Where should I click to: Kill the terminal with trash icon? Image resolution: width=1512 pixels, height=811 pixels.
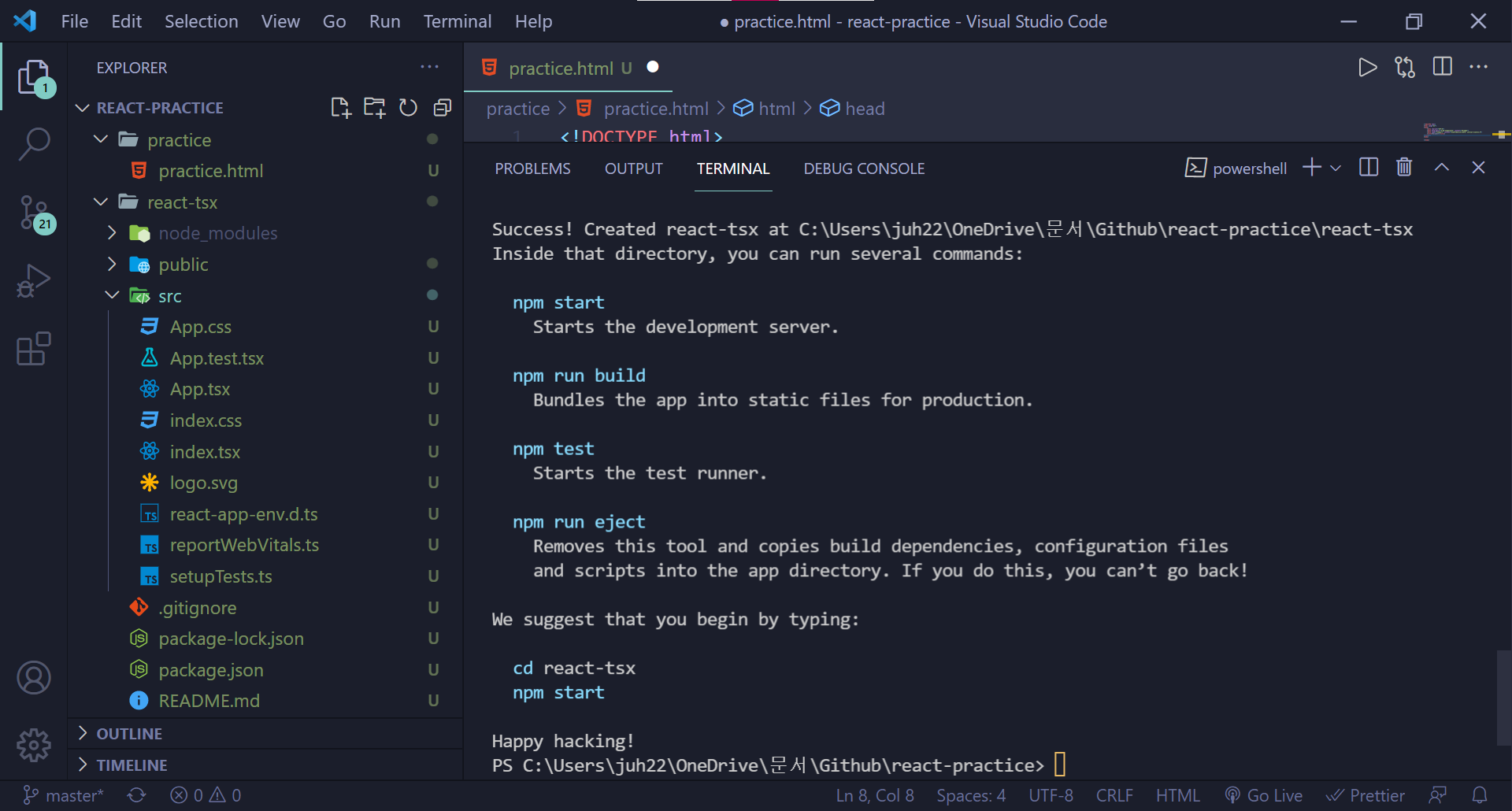(1404, 168)
